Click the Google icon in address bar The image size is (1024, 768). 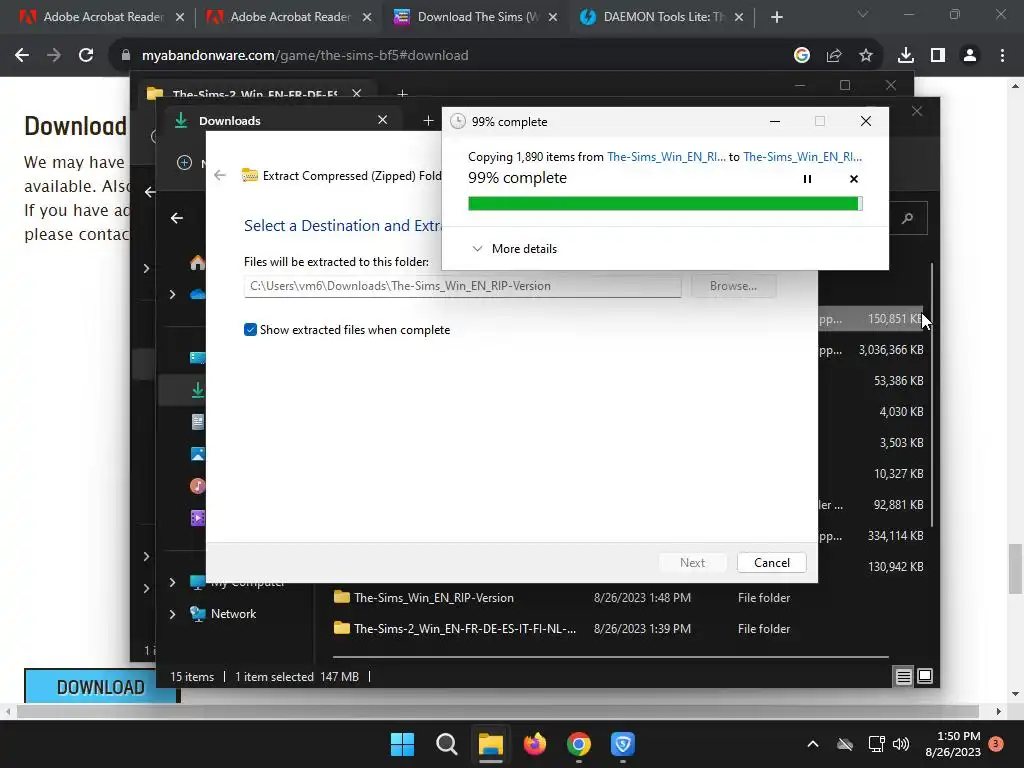pos(802,56)
